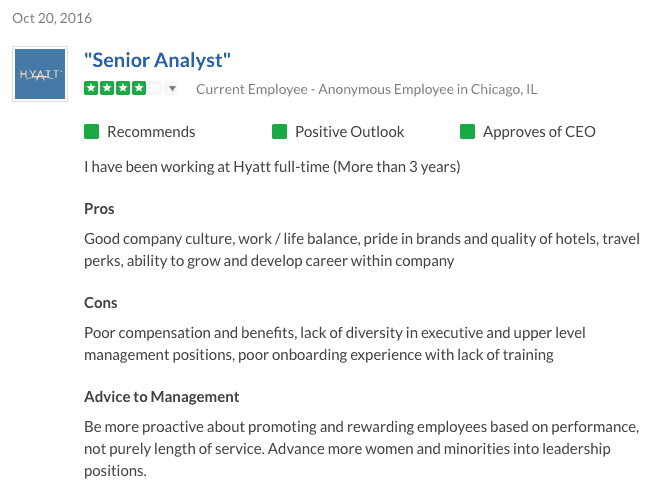Click the third green rating star
646x488 pixels.
(123, 88)
